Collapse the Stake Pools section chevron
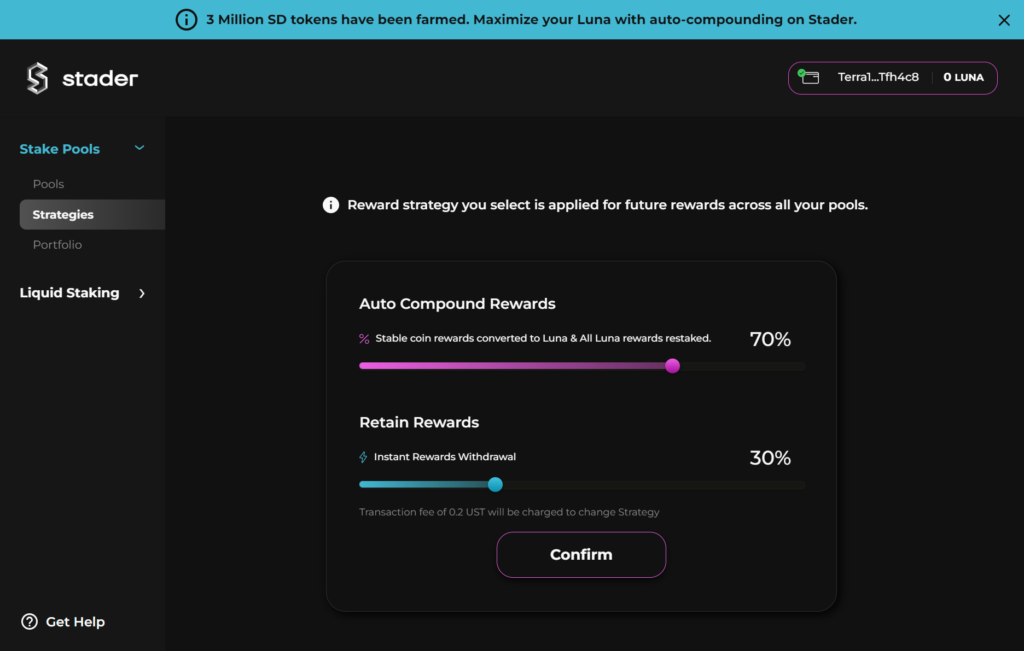Viewport: 1024px width, 651px height. (x=140, y=148)
